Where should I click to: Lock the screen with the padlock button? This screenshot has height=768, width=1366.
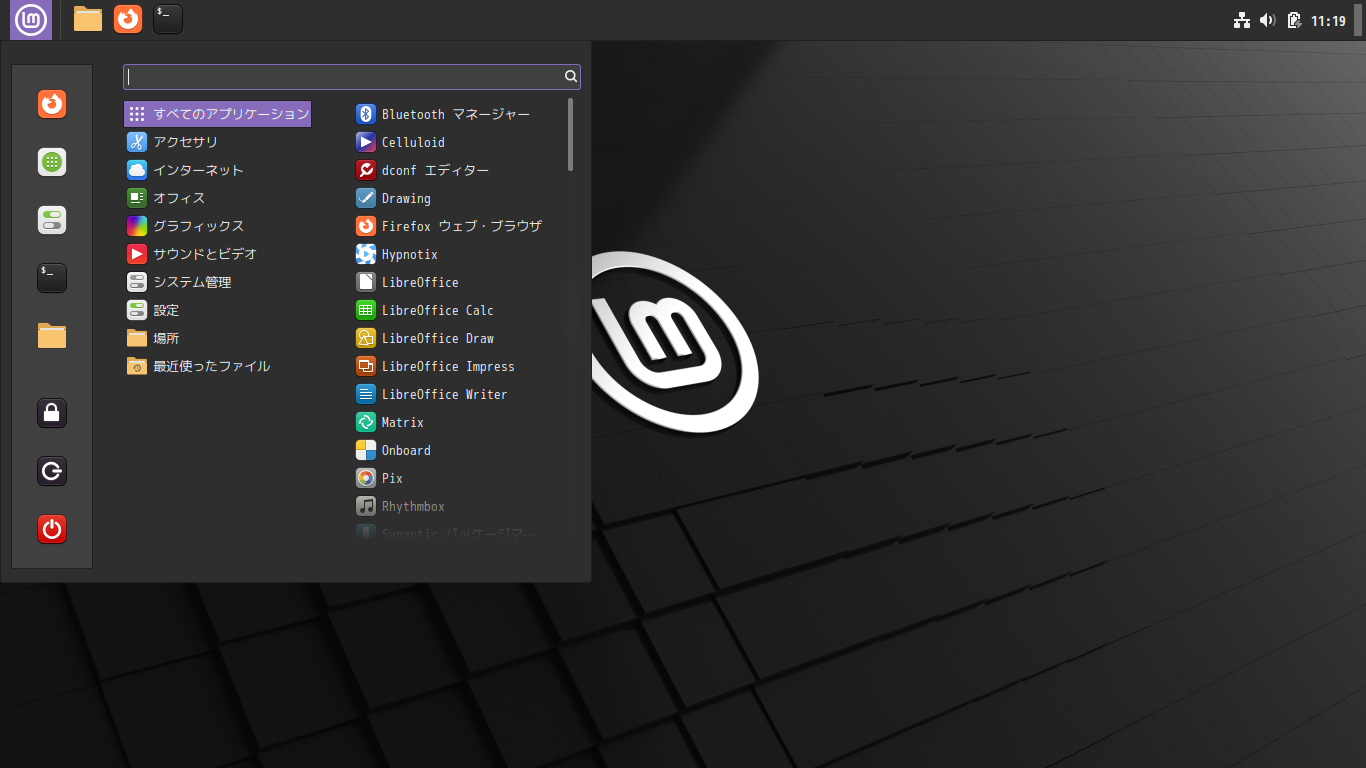click(x=52, y=412)
